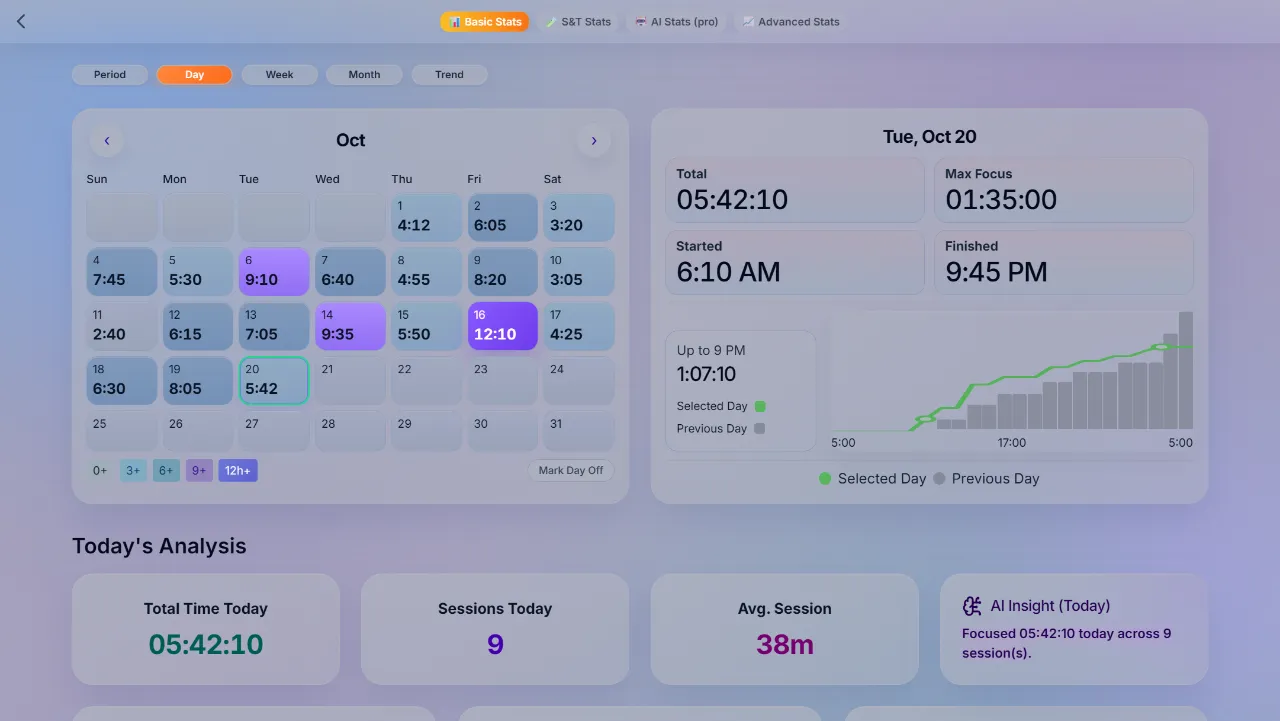Click the 3+ legend chip
The height and width of the screenshot is (721, 1280).
133,470
